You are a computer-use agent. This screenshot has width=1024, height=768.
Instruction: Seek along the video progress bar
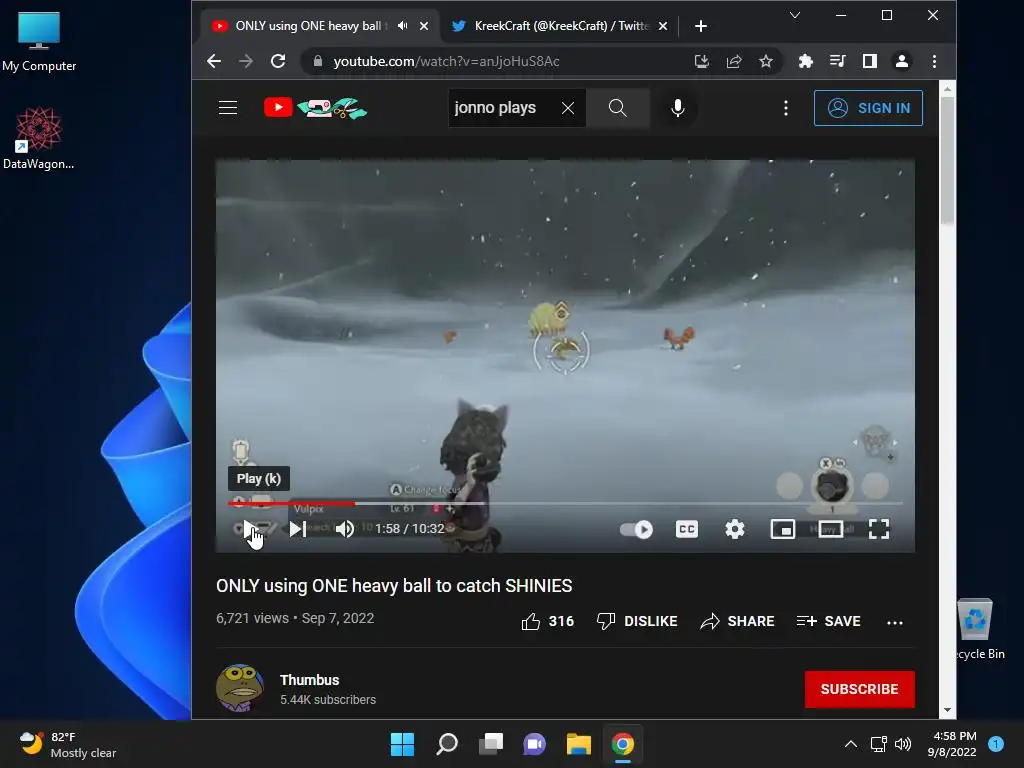565,504
